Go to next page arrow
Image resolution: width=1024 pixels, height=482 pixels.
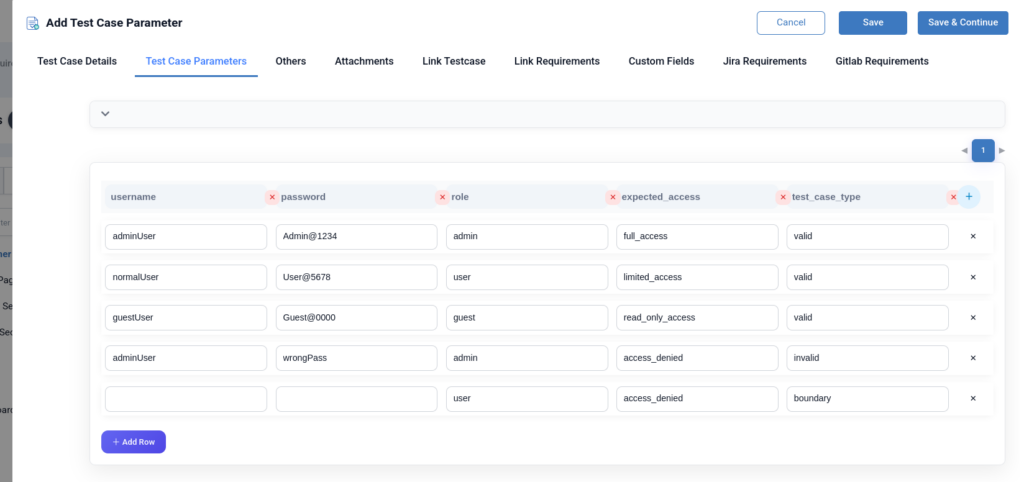pyautogui.click(x=1002, y=151)
